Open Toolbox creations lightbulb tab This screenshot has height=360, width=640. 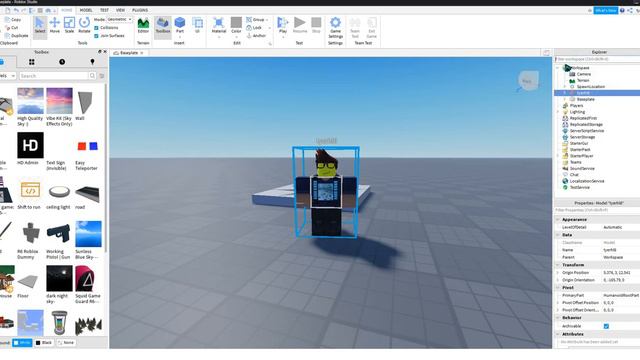coord(92,62)
